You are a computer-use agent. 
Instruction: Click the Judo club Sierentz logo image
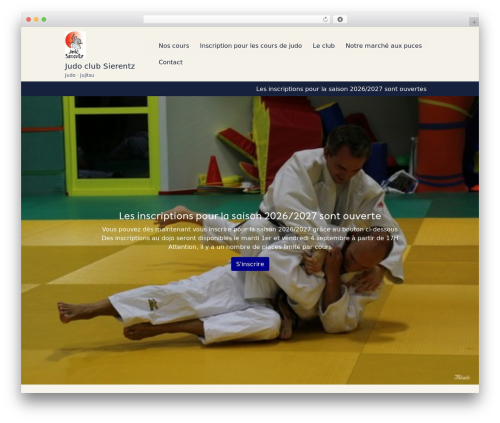(75, 45)
